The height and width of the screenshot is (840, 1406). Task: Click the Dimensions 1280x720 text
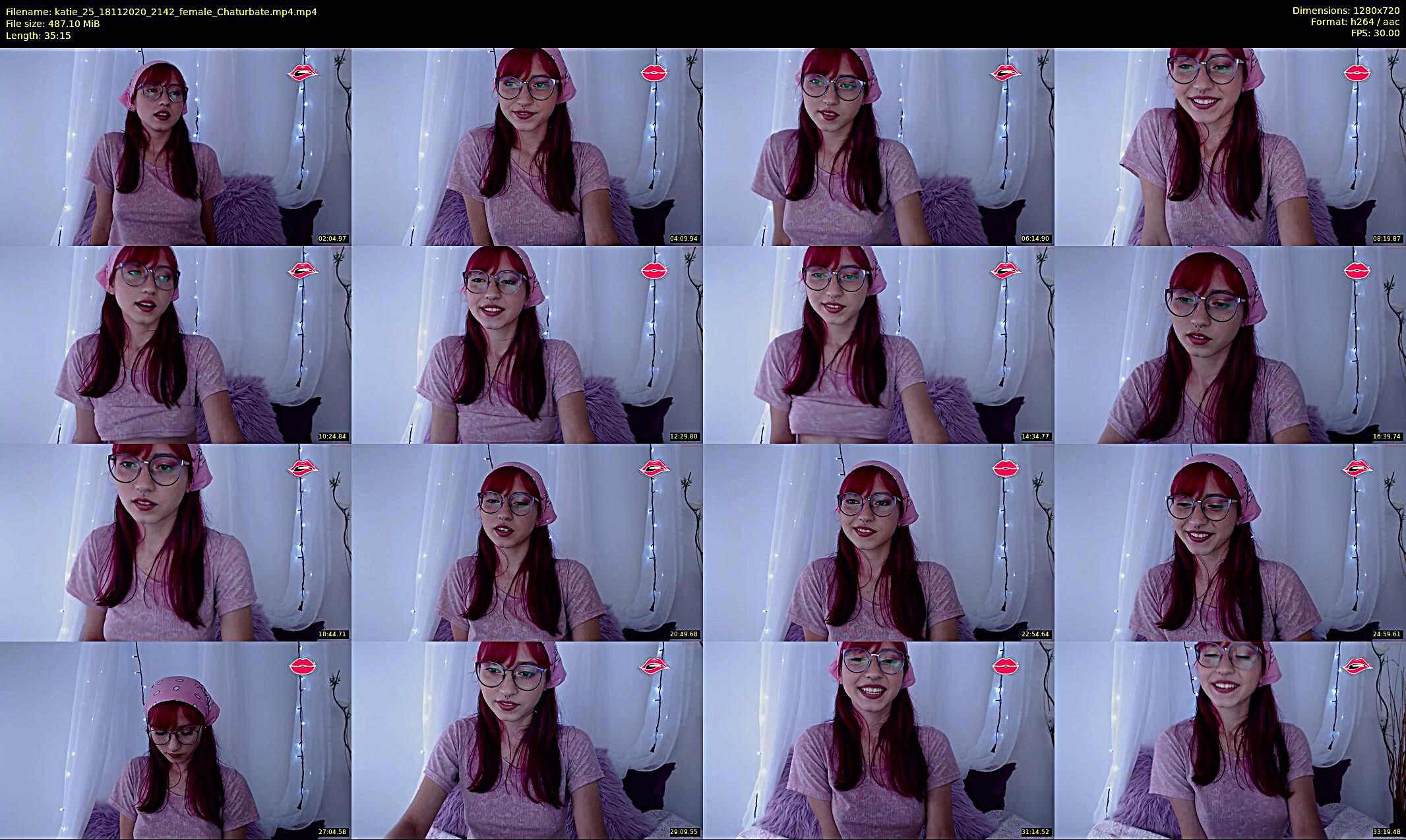(1345, 11)
